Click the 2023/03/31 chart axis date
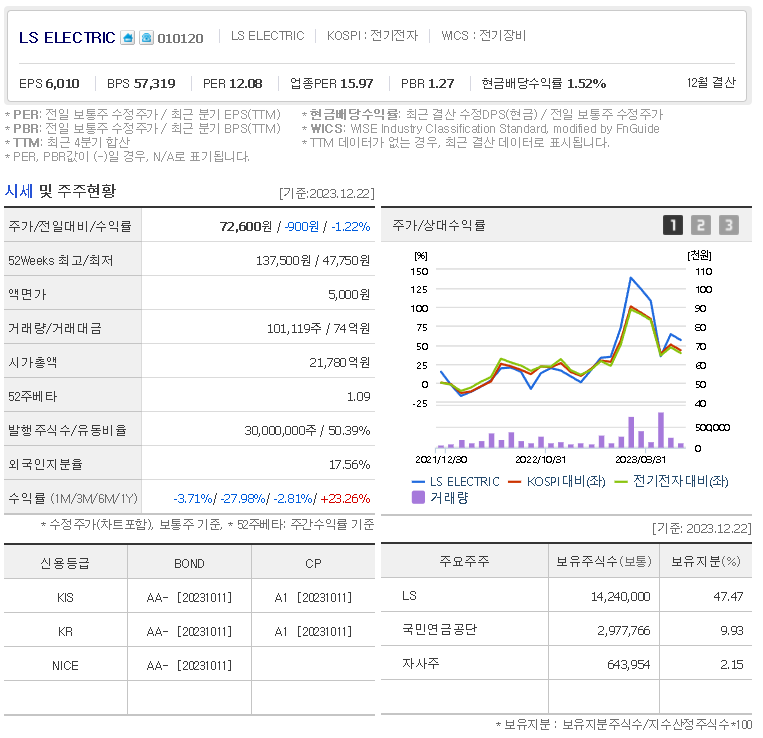763x738 pixels. pos(640,459)
